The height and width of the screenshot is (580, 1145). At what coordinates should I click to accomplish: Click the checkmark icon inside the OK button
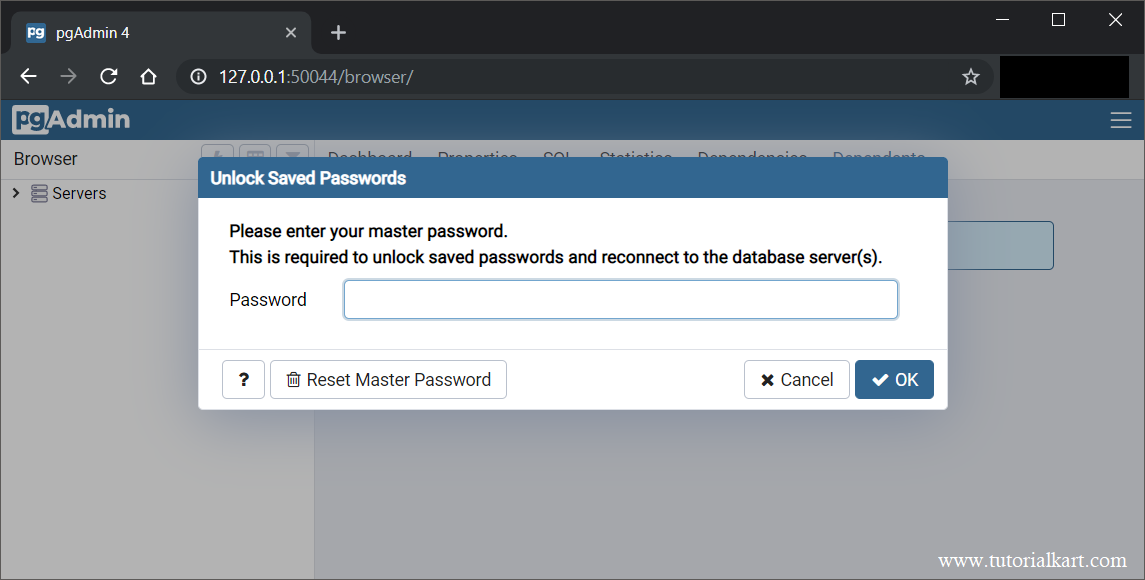(878, 379)
